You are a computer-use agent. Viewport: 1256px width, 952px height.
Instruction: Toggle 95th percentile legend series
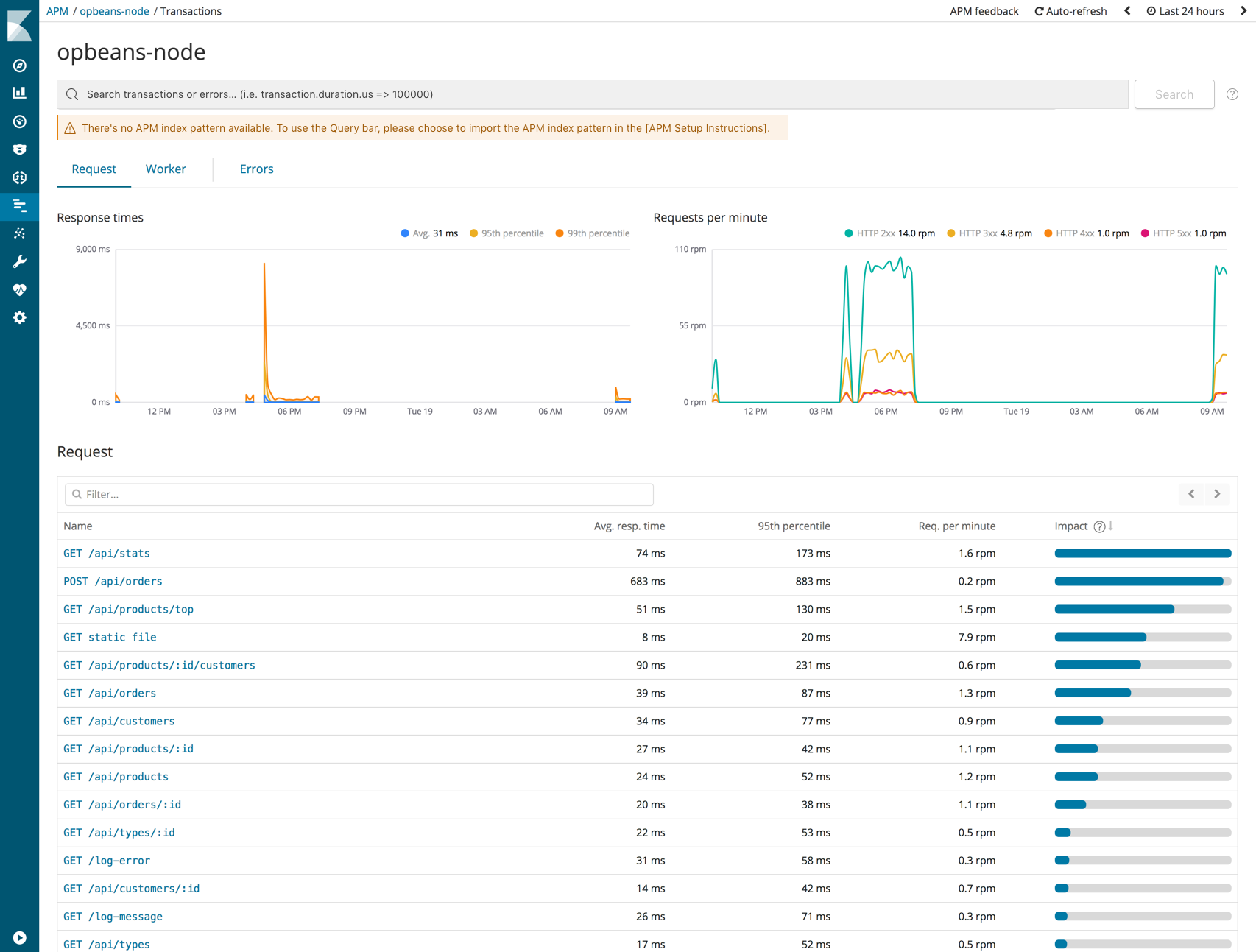click(507, 233)
